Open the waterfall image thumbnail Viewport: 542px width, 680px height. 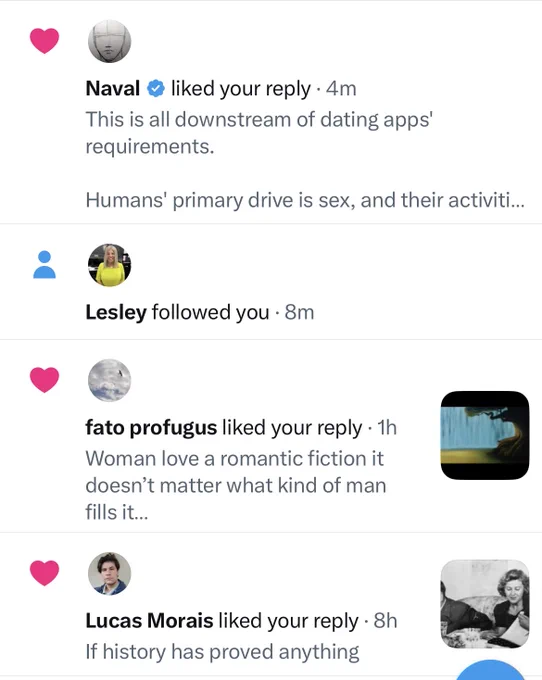[x=485, y=435]
